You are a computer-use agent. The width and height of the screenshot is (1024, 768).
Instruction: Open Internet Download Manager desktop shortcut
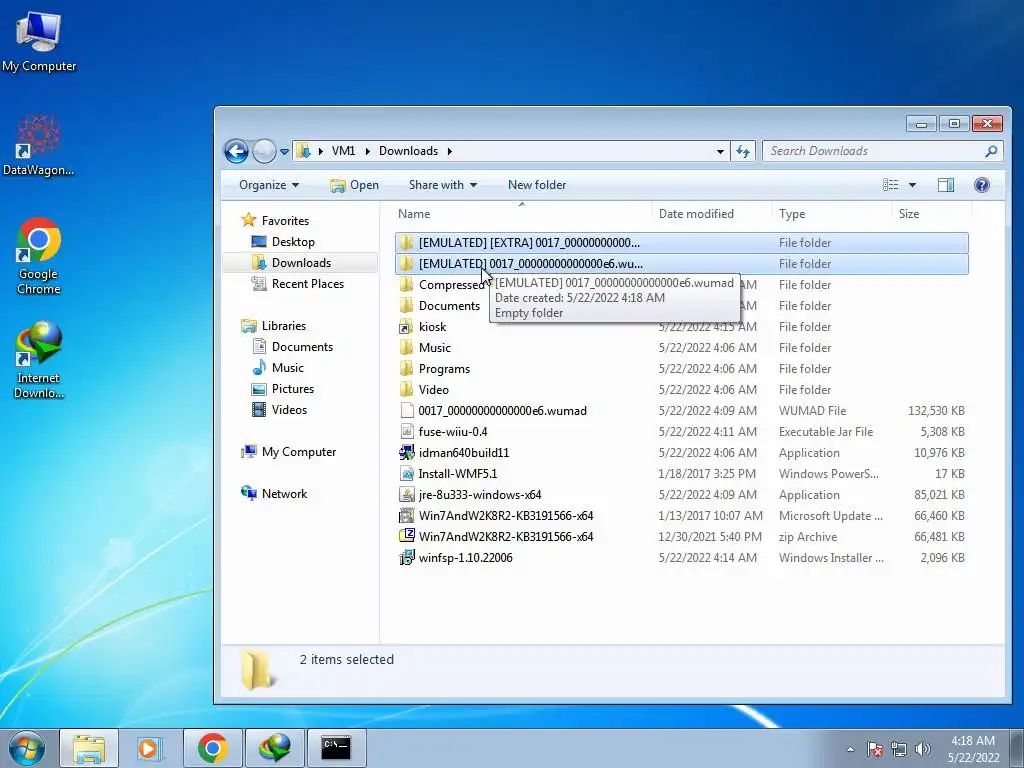click(x=39, y=359)
